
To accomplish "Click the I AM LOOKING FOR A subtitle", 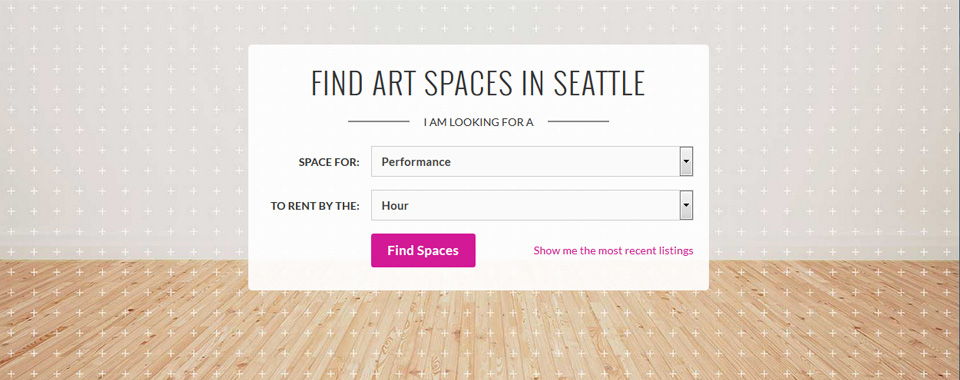I will click(478, 122).
